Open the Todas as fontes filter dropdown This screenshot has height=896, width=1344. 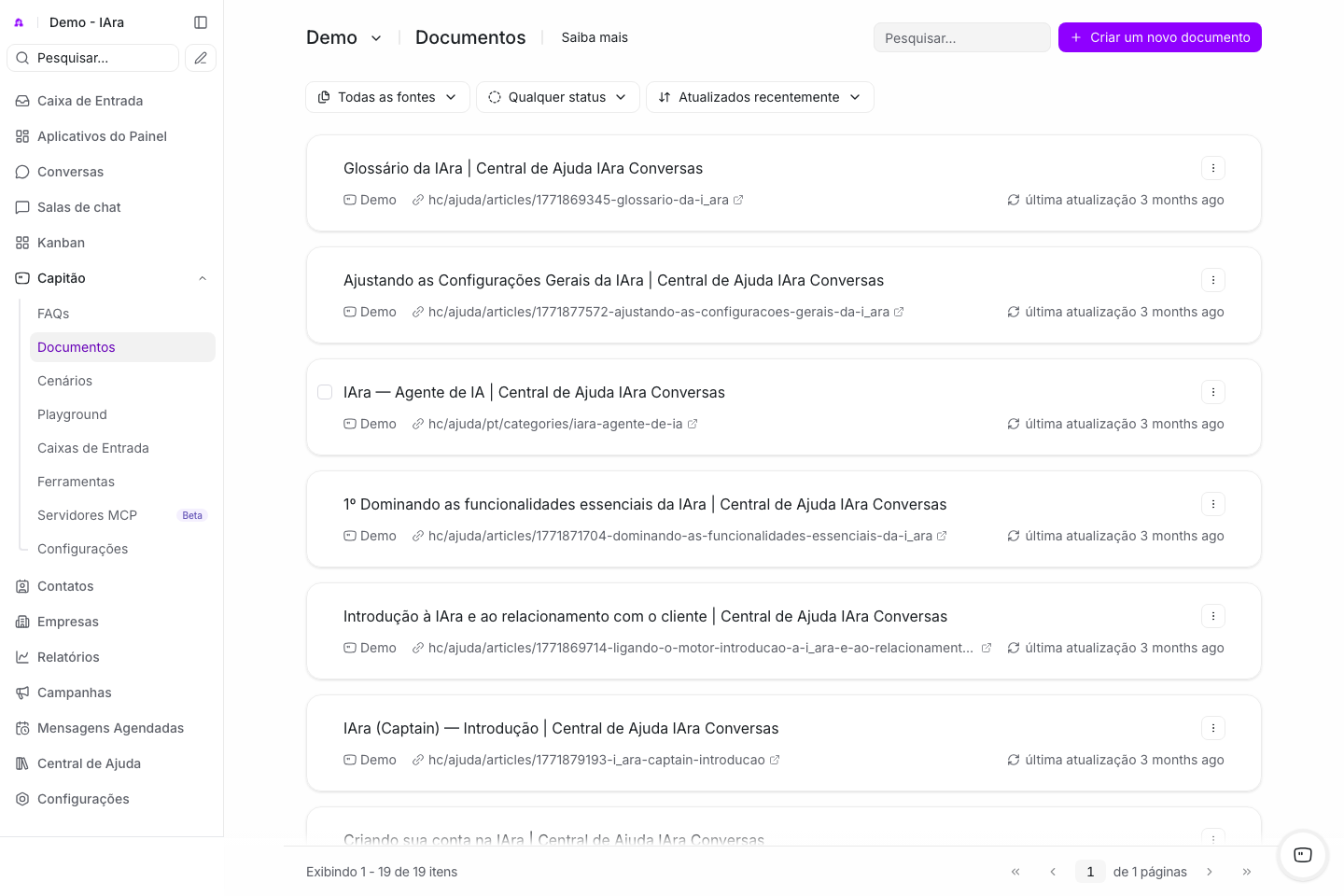[x=387, y=97]
